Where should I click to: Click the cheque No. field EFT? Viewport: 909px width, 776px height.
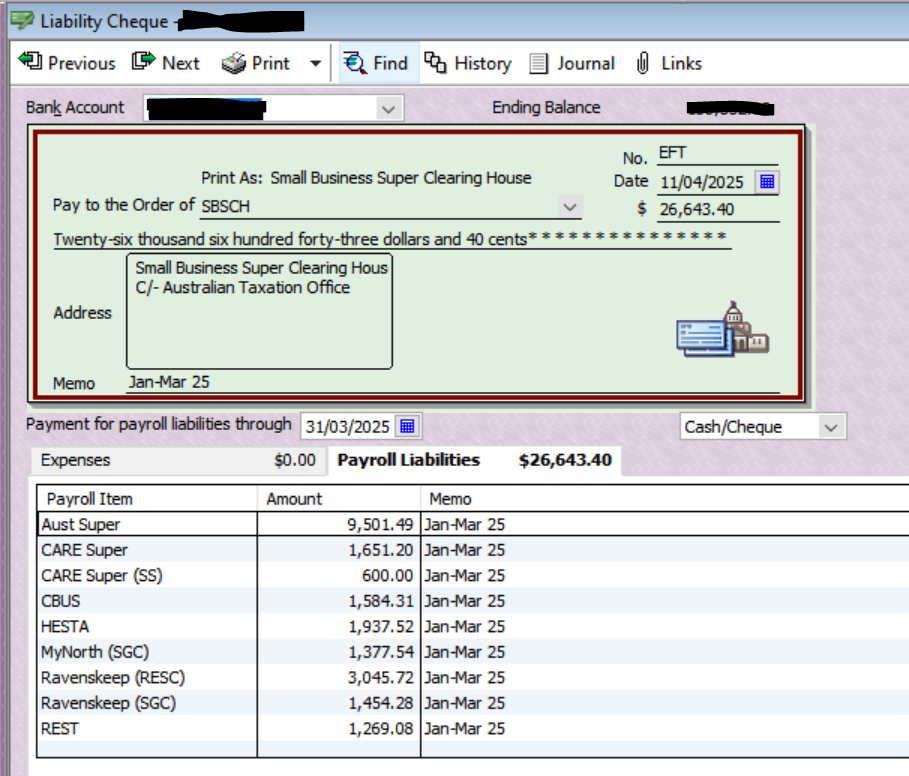(x=717, y=153)
